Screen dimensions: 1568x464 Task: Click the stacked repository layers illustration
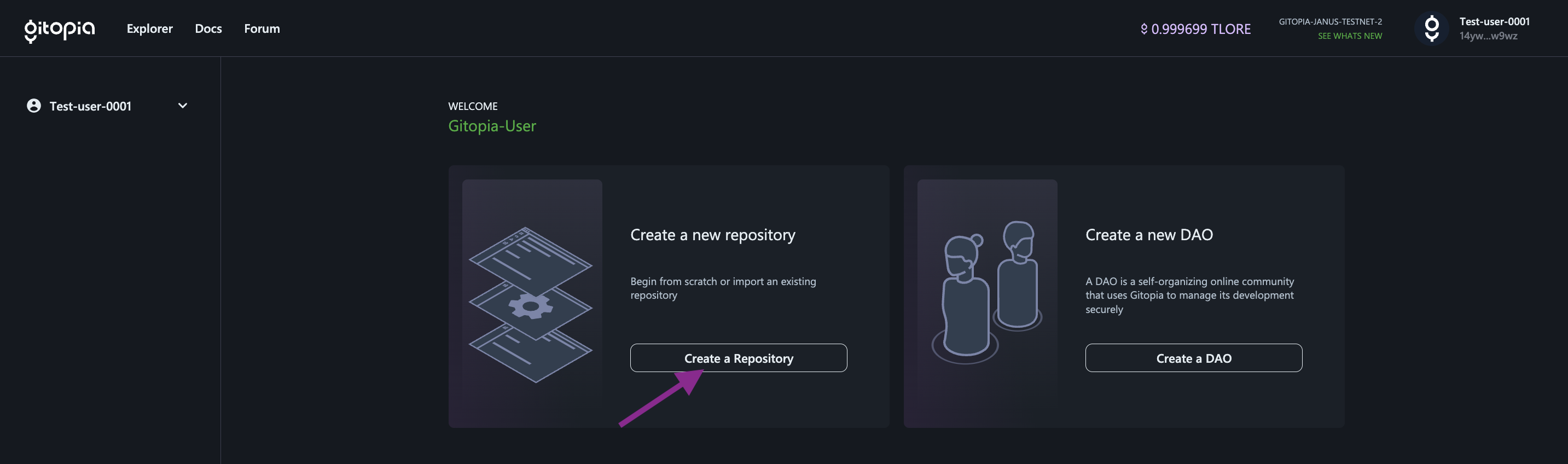[531, 304]
